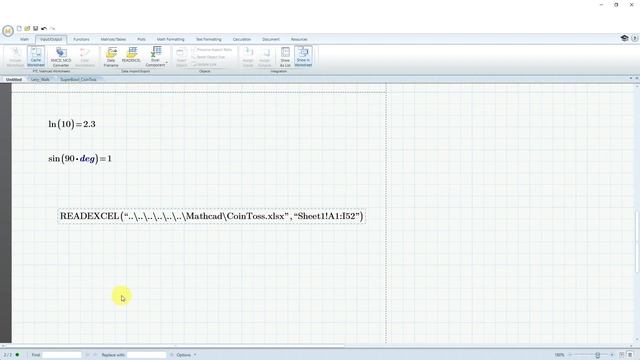Select the sin(90·deg)=1 math region
Image resolution: width=640 pixels, height=360 pixels.
(80, 158)
